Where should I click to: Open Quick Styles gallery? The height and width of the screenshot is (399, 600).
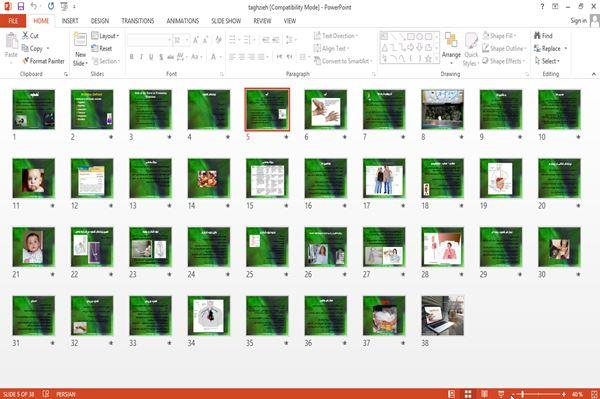pyautogui.click(x=471, y=49)
